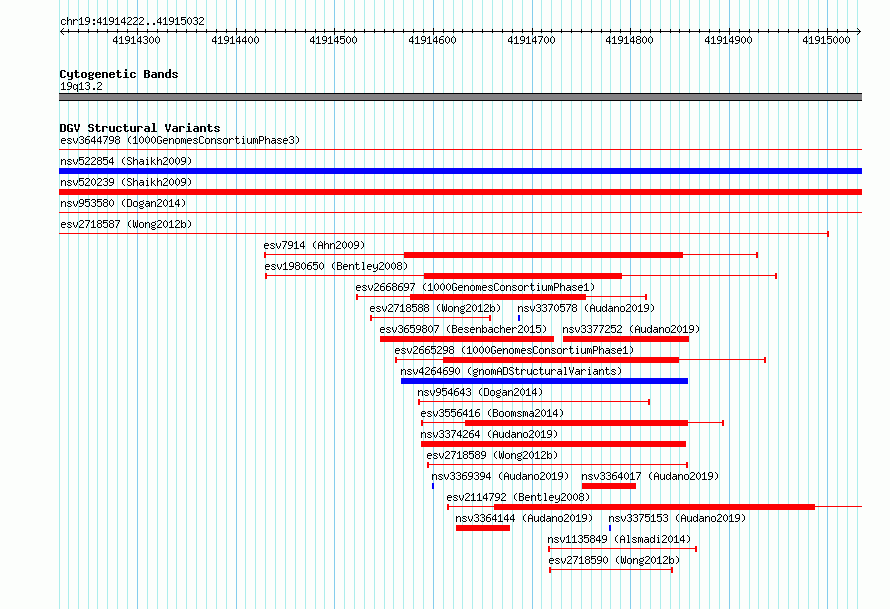Viewport: 890px width, 609px height.
Task: Open the esv2114792 (Bentley2008) label
Action: 518,497
